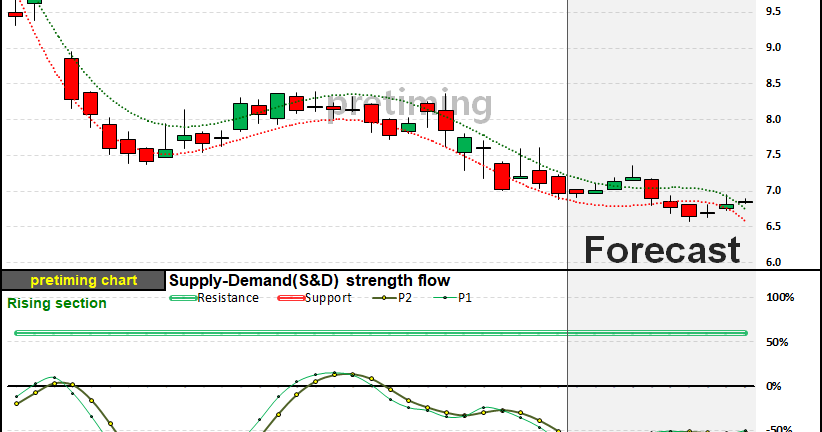Click the 8.5 price axis label
The width and height of the screenshot is (822, 432).
pyautogui.click(x=773, y=83)
